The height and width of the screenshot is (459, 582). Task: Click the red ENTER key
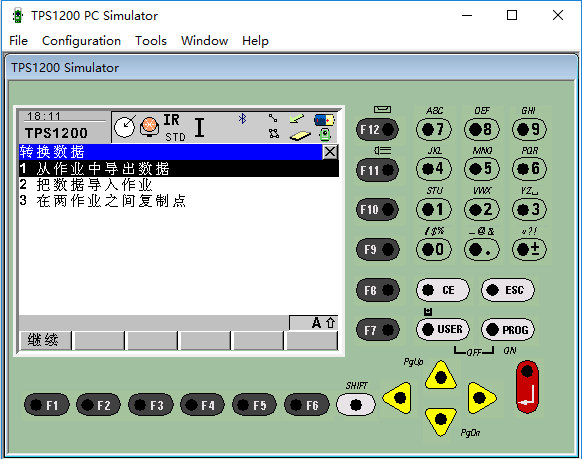pos(527,387)
